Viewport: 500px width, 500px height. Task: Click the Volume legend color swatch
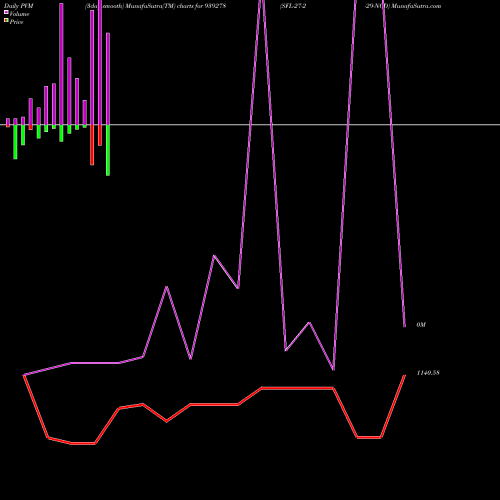click(x=6, y=13)
